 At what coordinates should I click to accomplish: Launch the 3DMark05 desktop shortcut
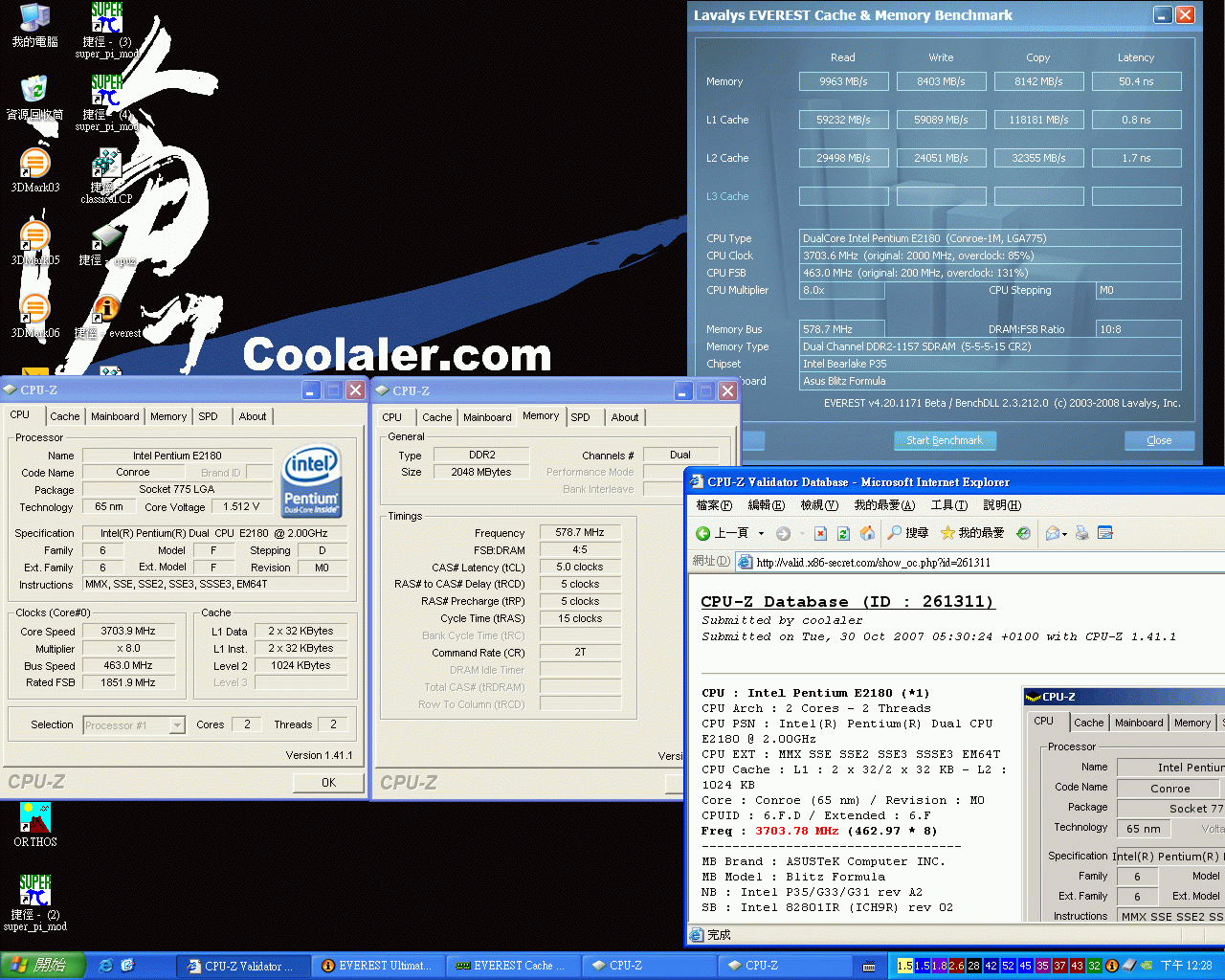click(34, 243)
